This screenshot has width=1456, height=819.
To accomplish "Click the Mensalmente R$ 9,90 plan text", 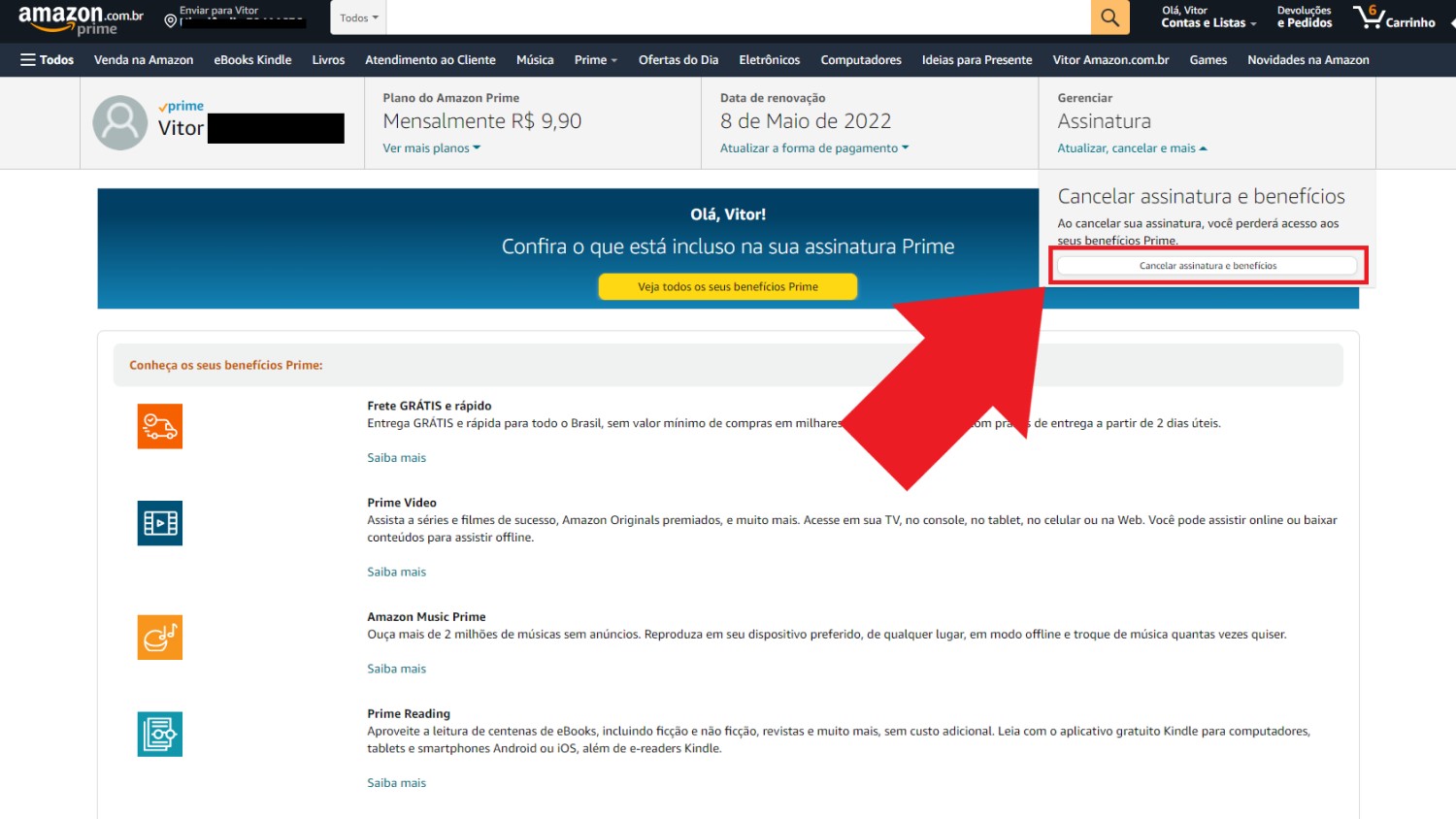I will pos(482,121).
